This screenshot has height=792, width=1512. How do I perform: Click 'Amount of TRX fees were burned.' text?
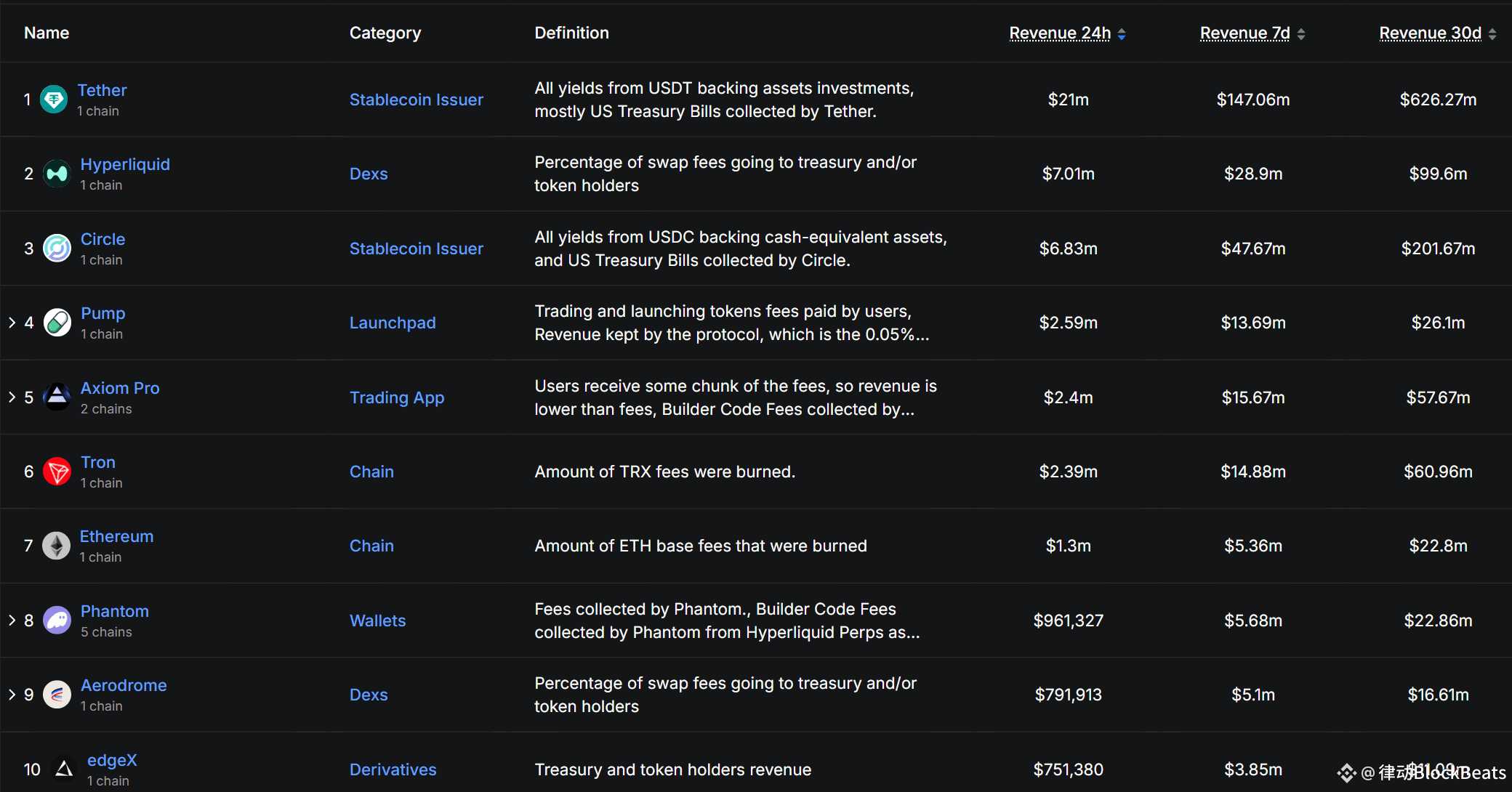point(664,472)
